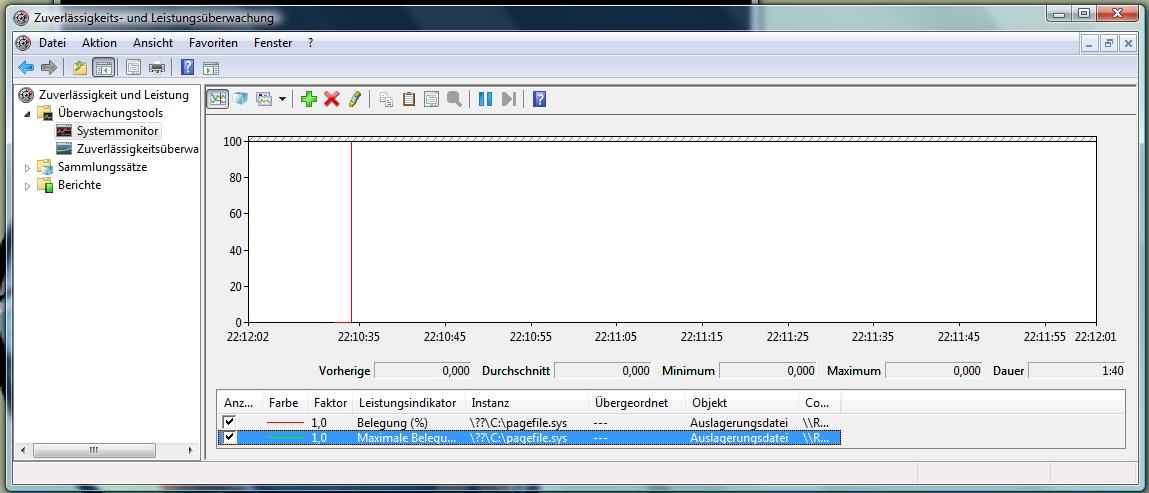
Task: Sort by Übergeordnet column header
Action: click(638, 403)
